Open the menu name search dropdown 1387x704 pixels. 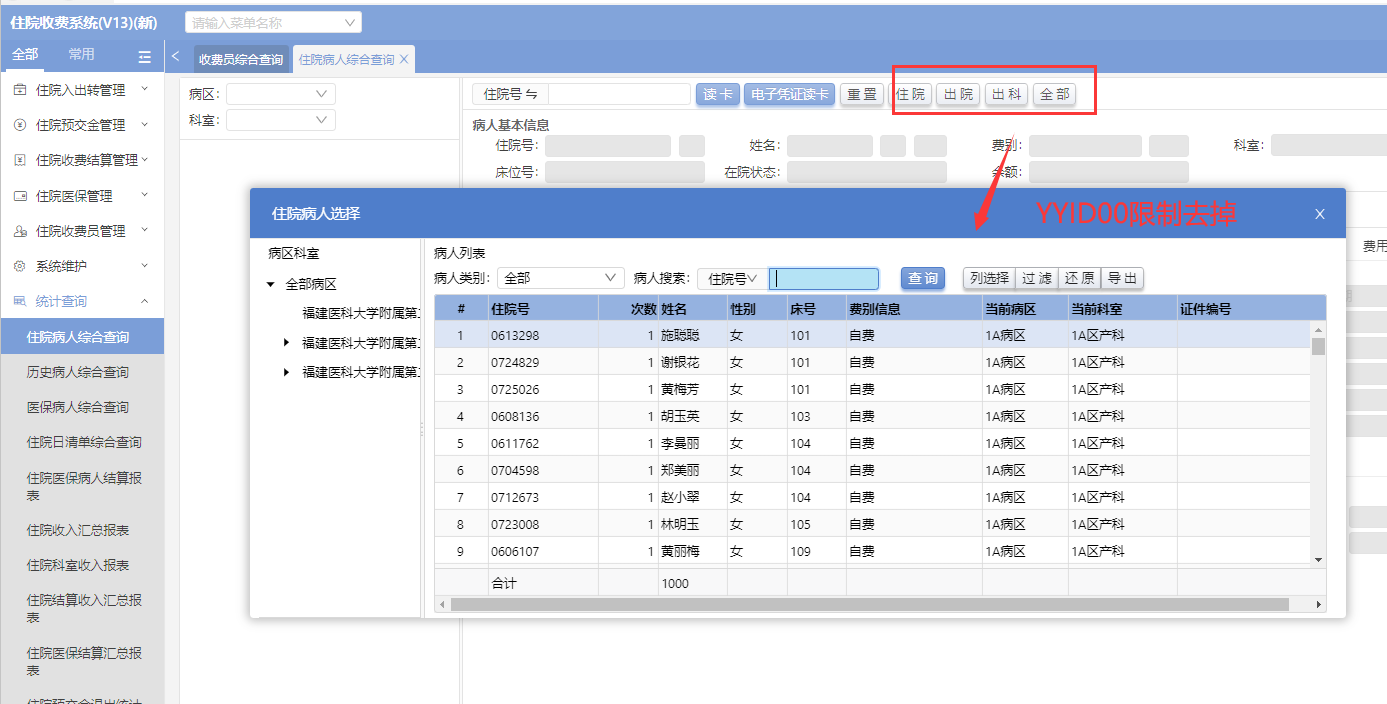pyautogui.click(x=350, y=22)
